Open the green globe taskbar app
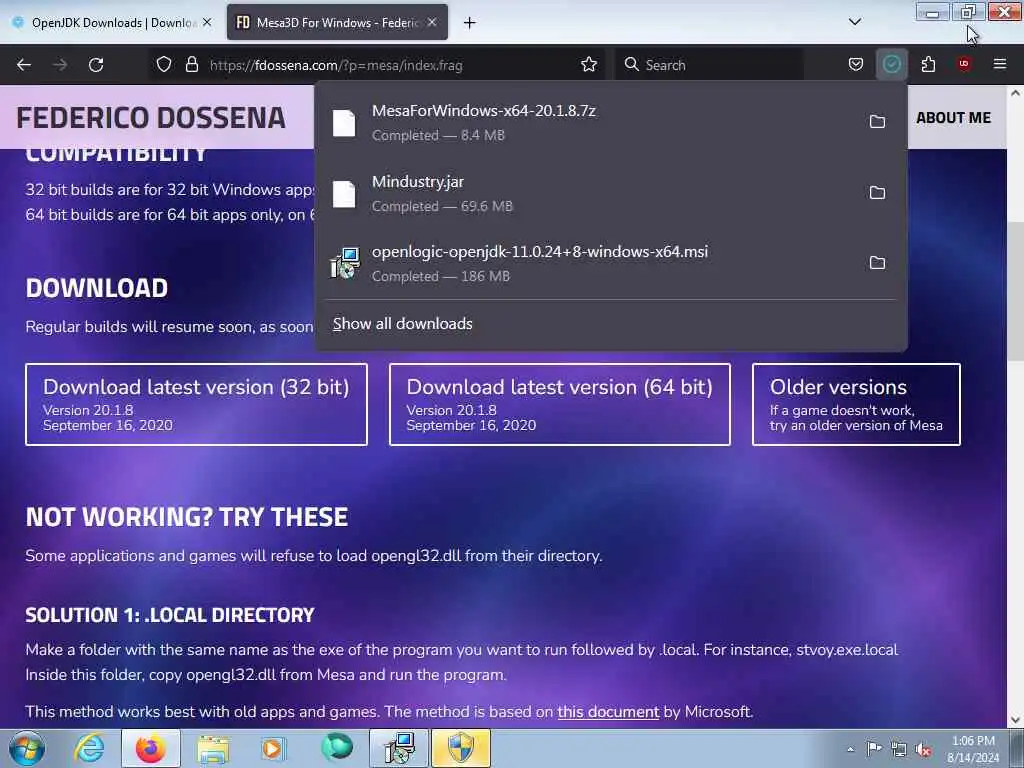The image size is (1024, 768). pos(337,748)
